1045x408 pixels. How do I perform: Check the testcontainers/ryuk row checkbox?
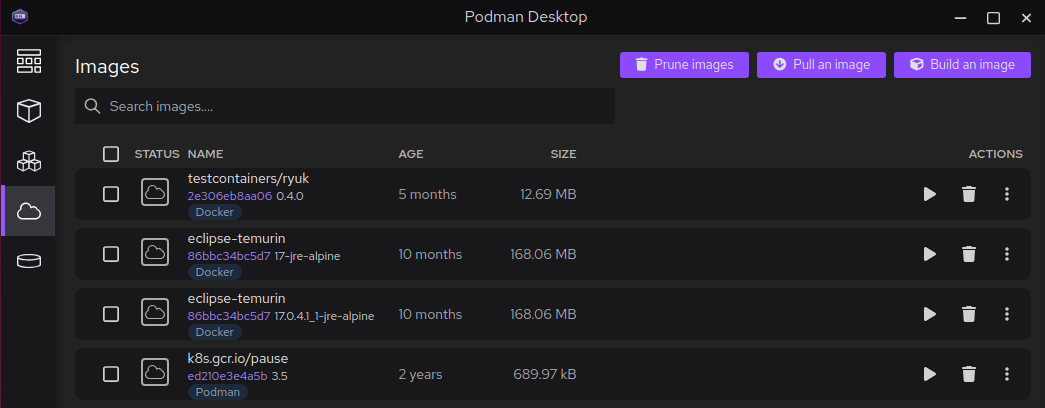click(x=111, y=194)
